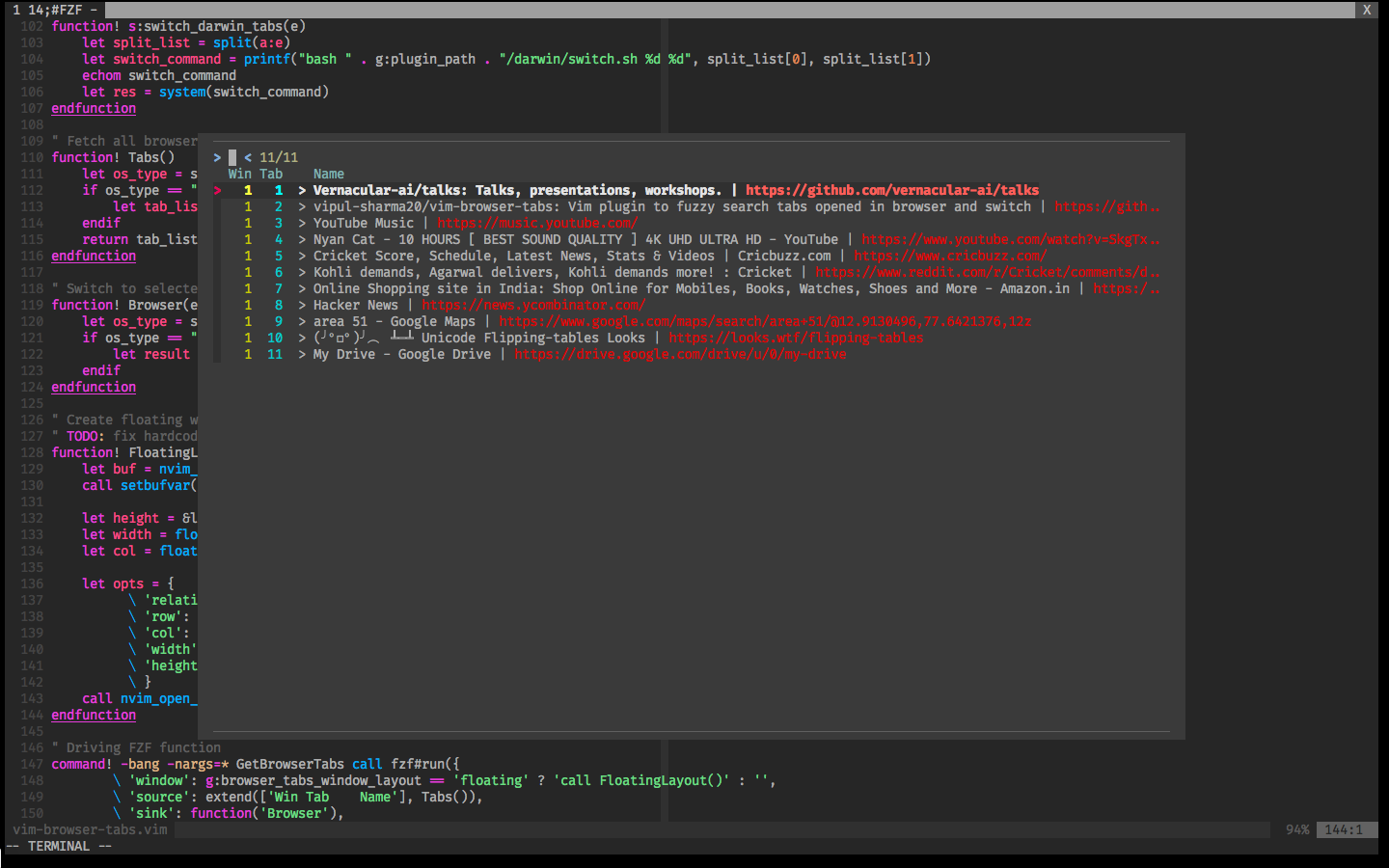Click the FZF query prompt input

[232, 157]
